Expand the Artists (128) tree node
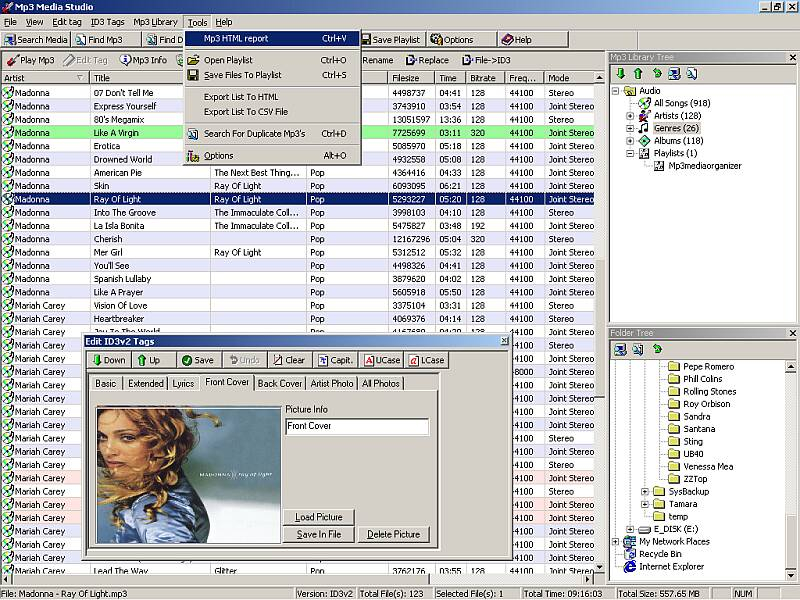The height and width of the screenshot is (600, 800). (x=630, y=116)
